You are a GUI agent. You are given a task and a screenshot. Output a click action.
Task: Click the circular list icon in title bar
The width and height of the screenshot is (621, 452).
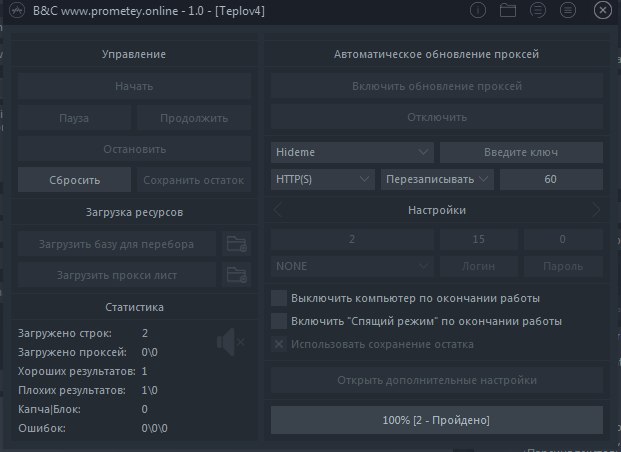point(538,11)
